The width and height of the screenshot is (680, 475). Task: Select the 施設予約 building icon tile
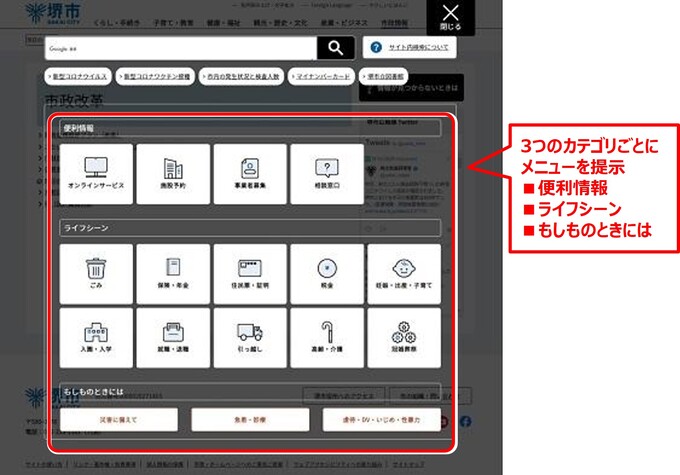(x=173, y=173)
